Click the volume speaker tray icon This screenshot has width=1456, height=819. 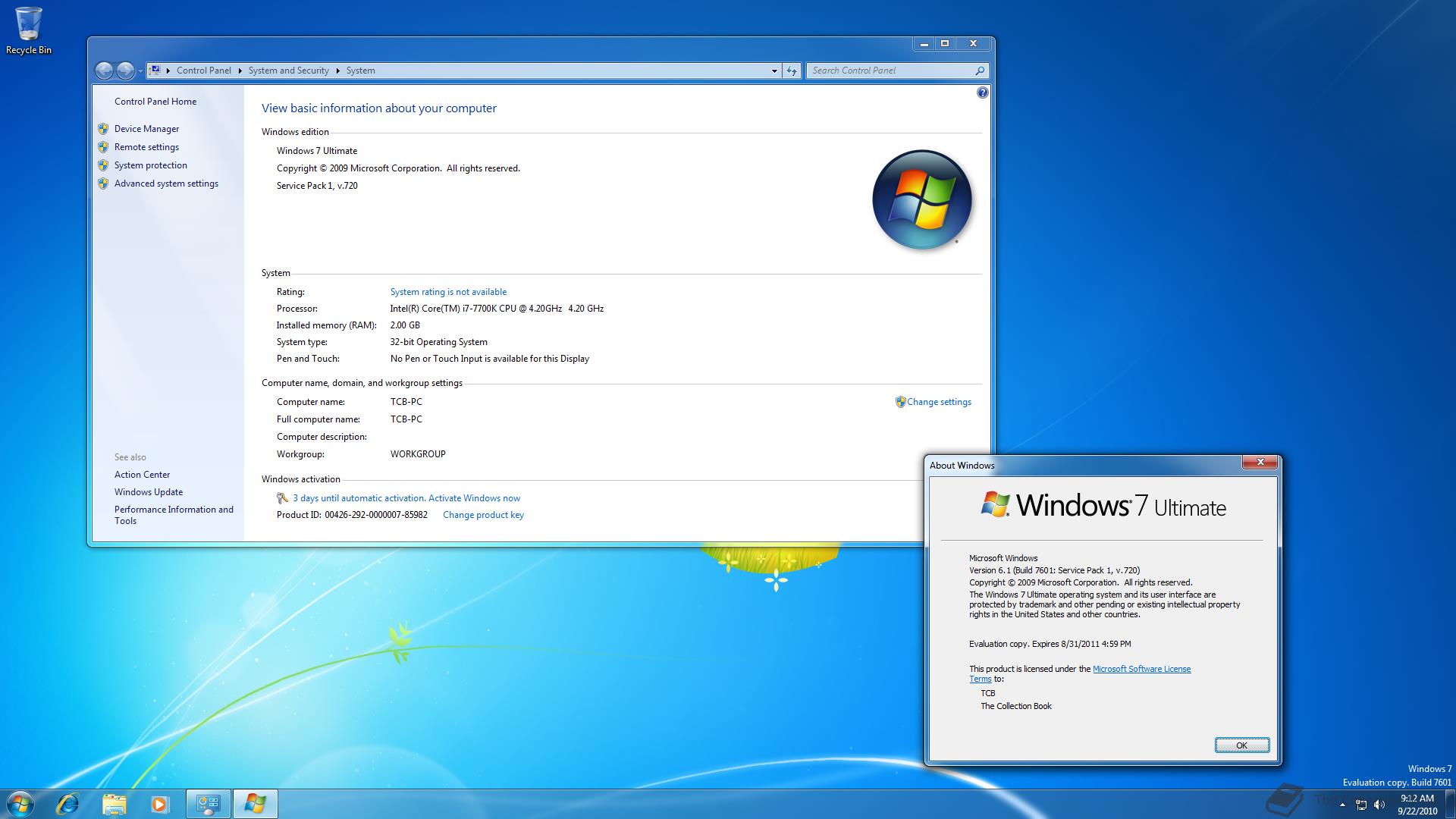pos(1379,805)
